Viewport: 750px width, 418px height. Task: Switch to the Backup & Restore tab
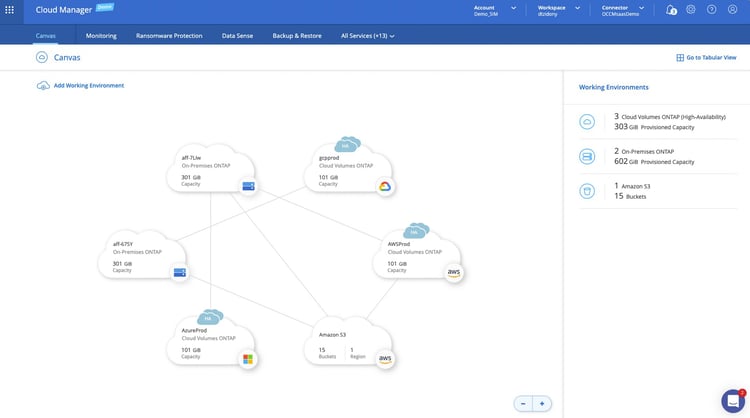point(297,35)
